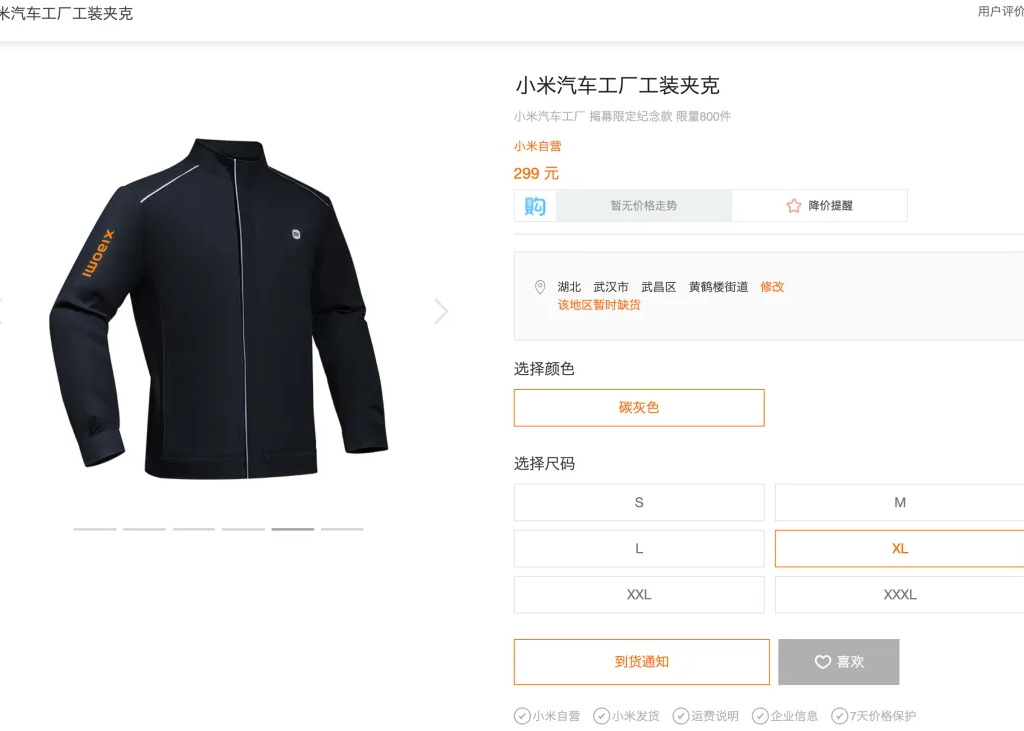Click the location pin icon by 湖北

pyautogui.click(x=540, y=287)
